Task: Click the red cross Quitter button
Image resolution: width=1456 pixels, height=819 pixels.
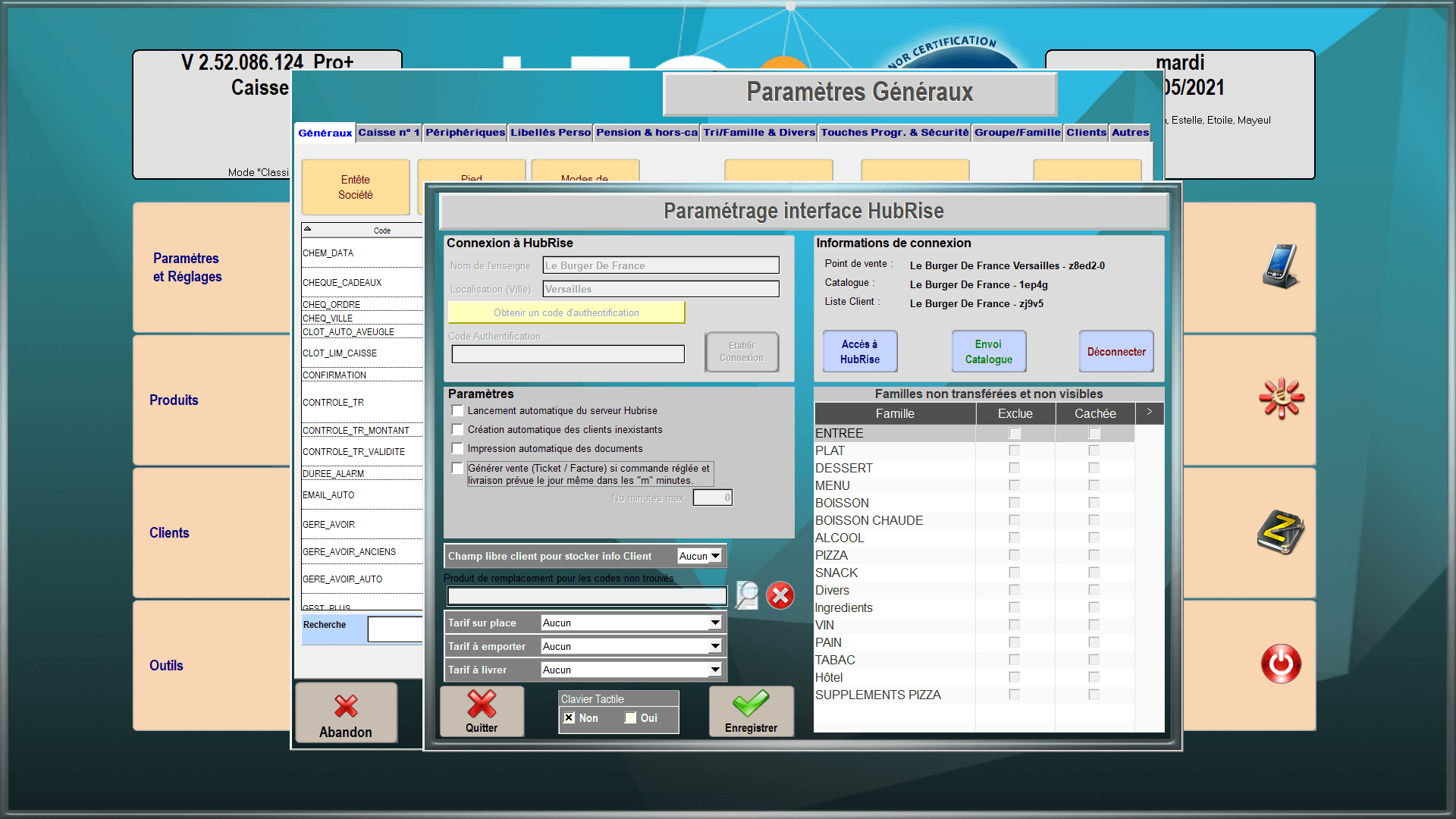Action: coord(482,711)
